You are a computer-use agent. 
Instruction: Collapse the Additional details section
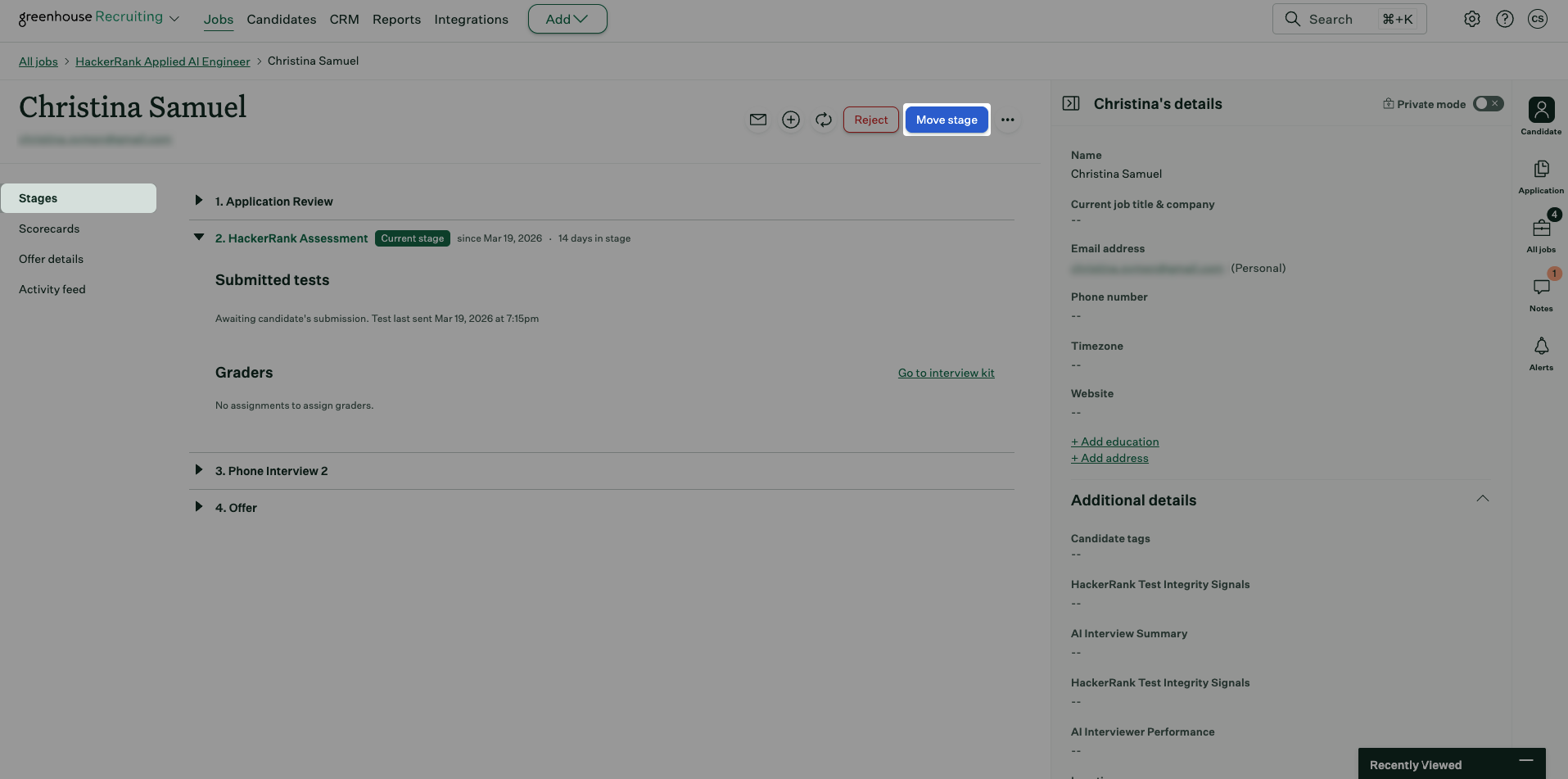[x=1483, y=499]
